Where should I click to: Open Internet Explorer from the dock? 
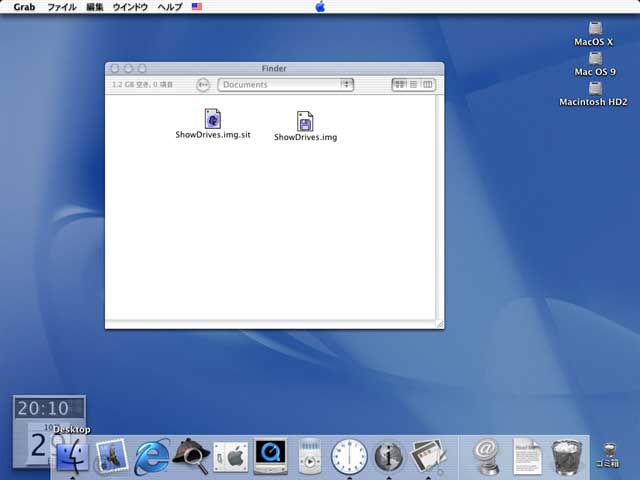[x=152, y=456]
